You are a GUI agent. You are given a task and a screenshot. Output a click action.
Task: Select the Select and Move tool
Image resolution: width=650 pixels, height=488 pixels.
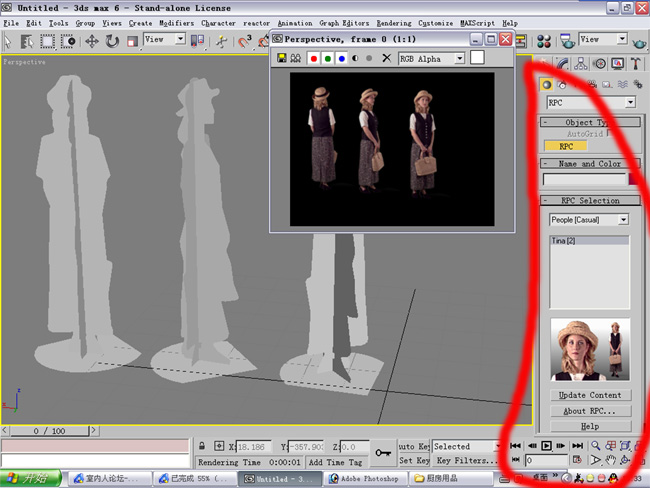[x=91, y=41]
